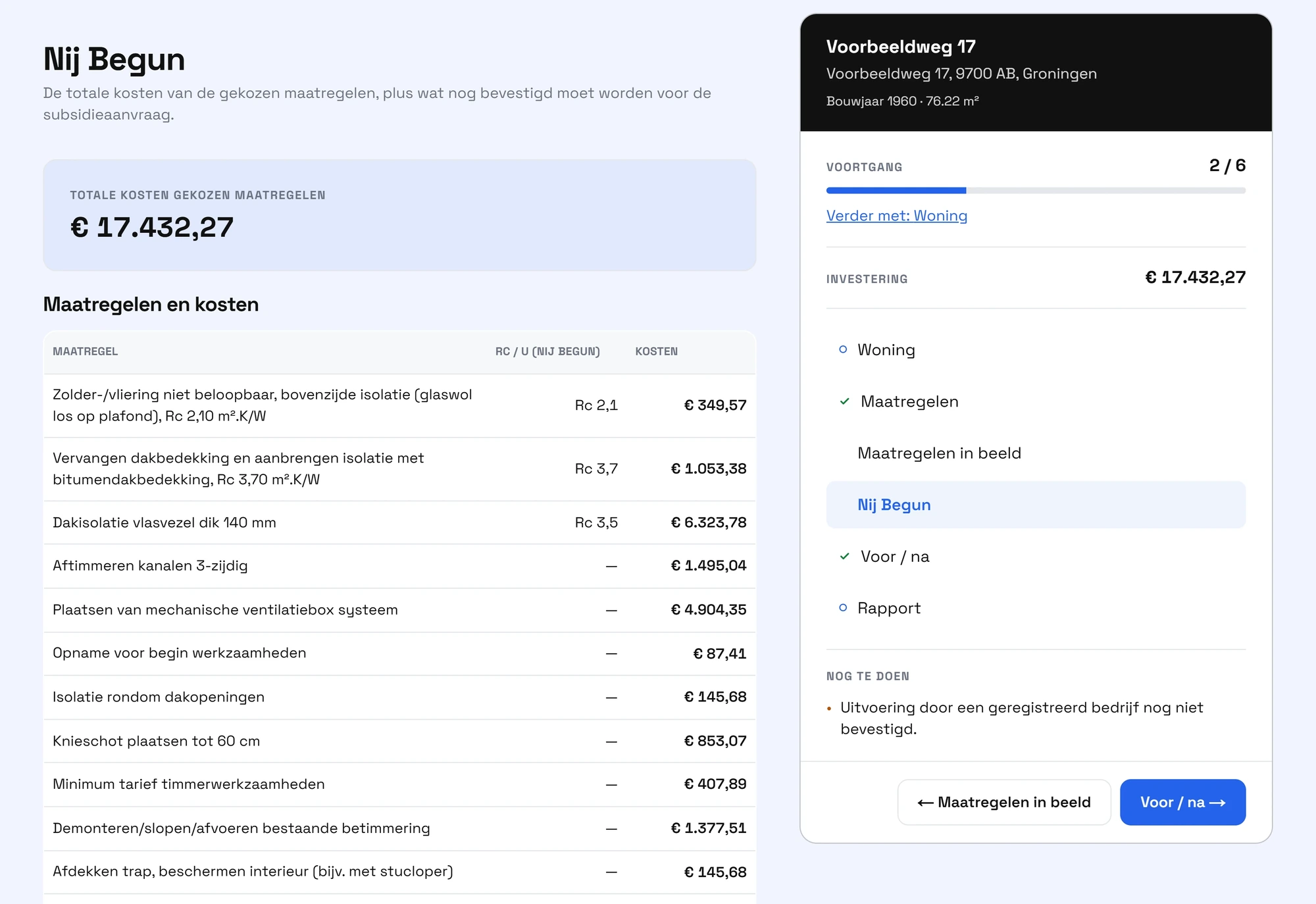Select 'Aftimmeren kanalen 3-zijdig' row

399,566
